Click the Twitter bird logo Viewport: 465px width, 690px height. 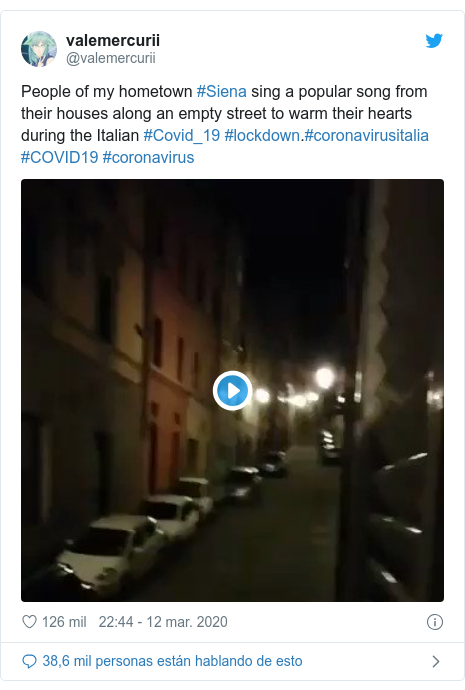(x=434, y=41)
